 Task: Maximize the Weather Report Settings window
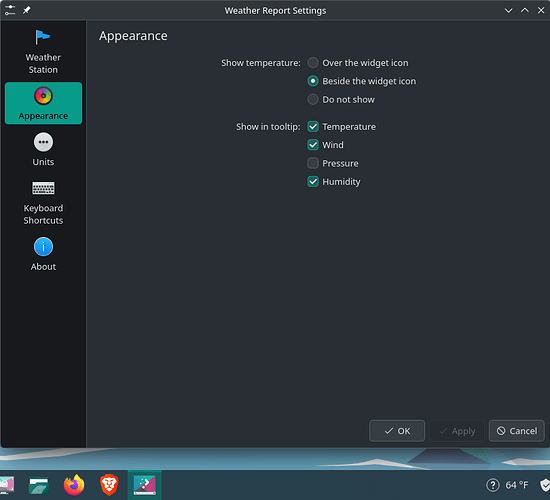coord(525,11)
